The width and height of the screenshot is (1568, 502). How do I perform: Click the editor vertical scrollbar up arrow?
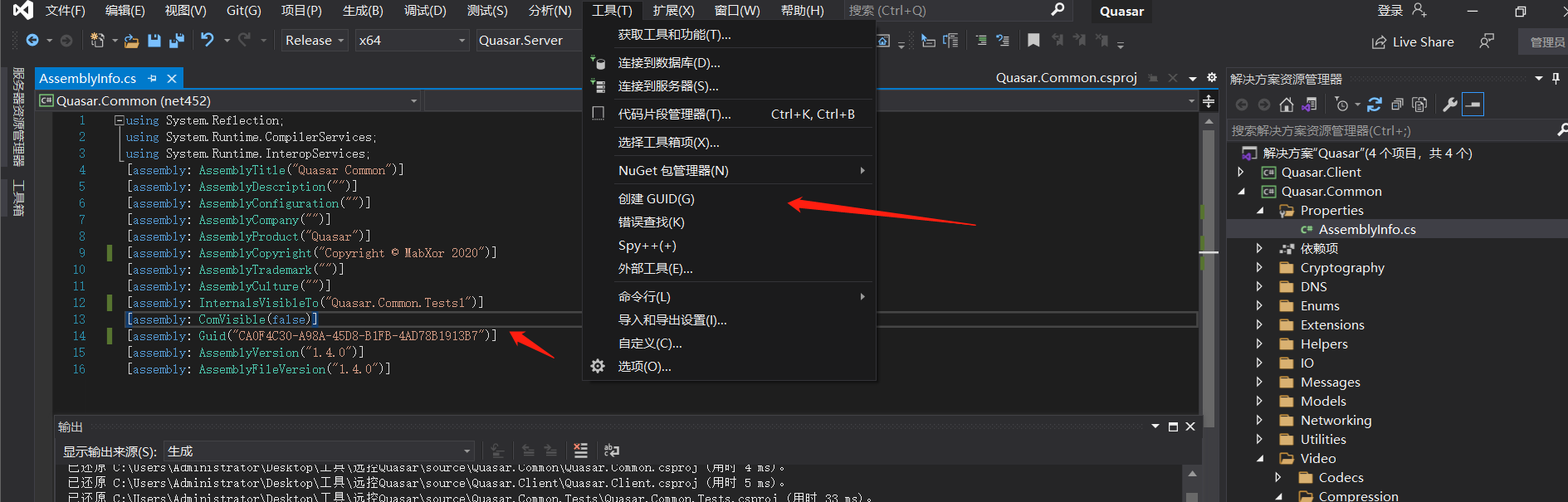[1209, 121]
